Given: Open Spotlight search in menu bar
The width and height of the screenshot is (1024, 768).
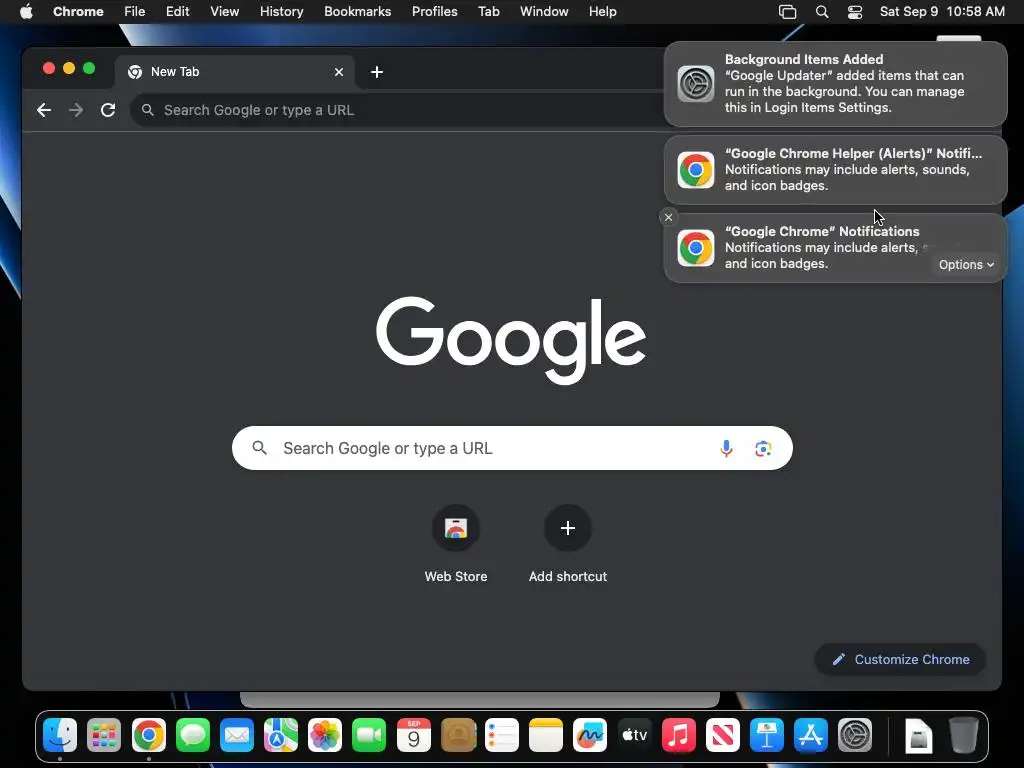Looking at the screenshot, I should 822,12.
